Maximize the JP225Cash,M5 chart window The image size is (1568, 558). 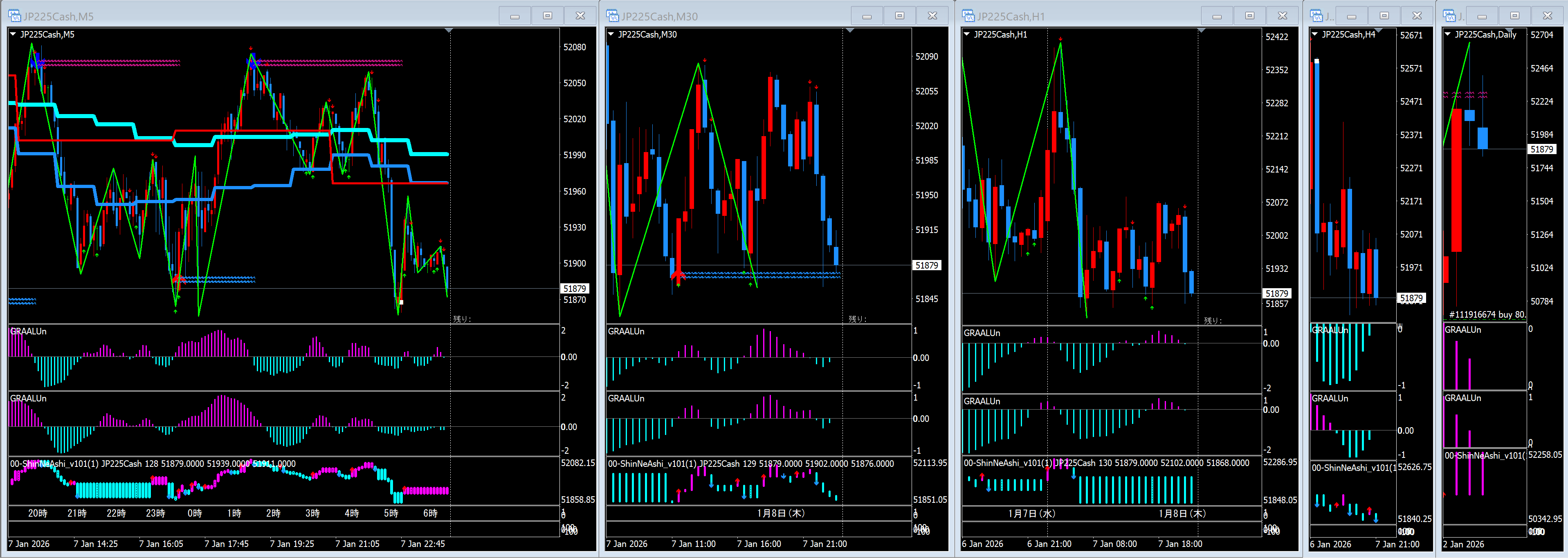click(x=547, y=16)
